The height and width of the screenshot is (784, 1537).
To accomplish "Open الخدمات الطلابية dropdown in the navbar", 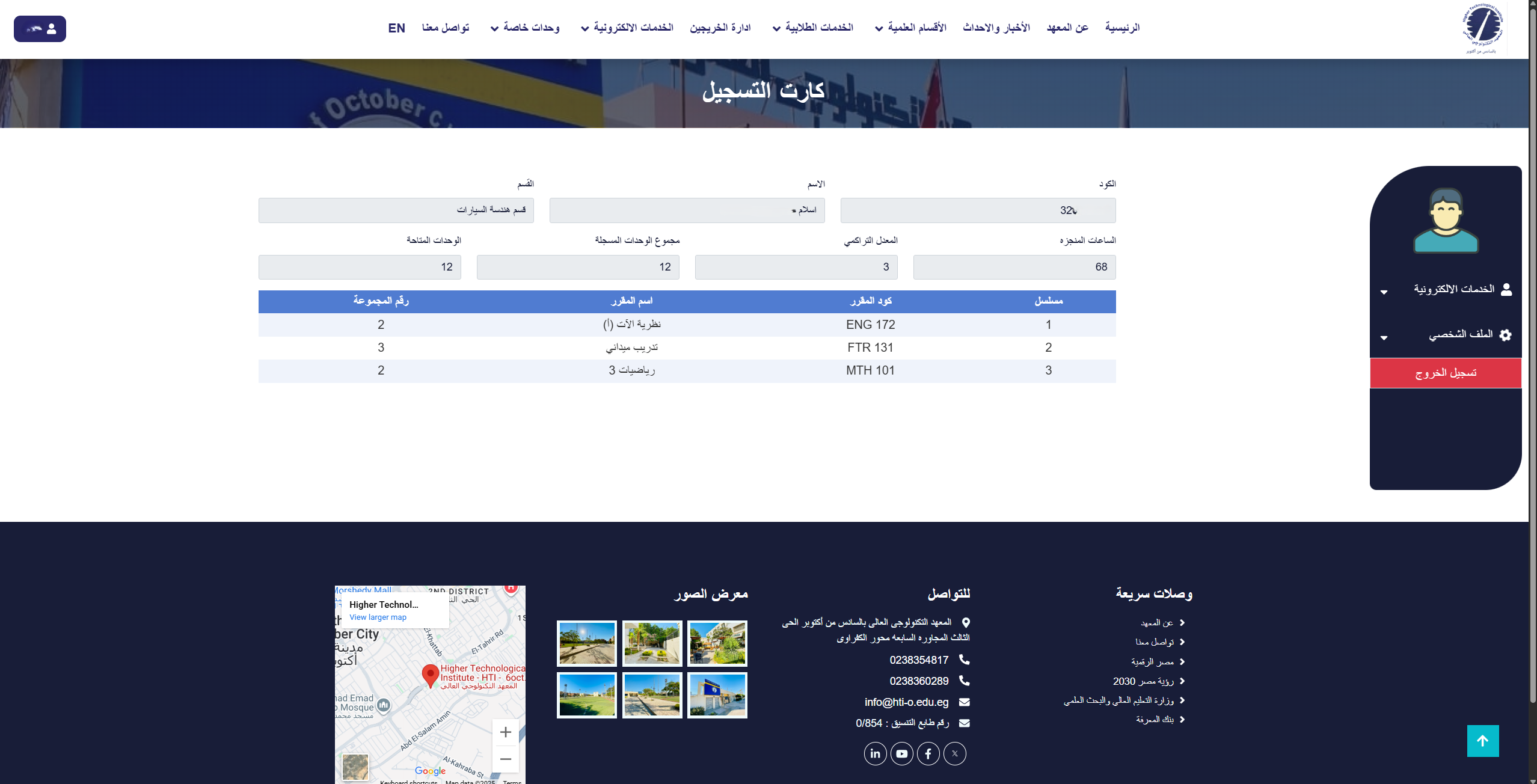I will click(813, 28).
